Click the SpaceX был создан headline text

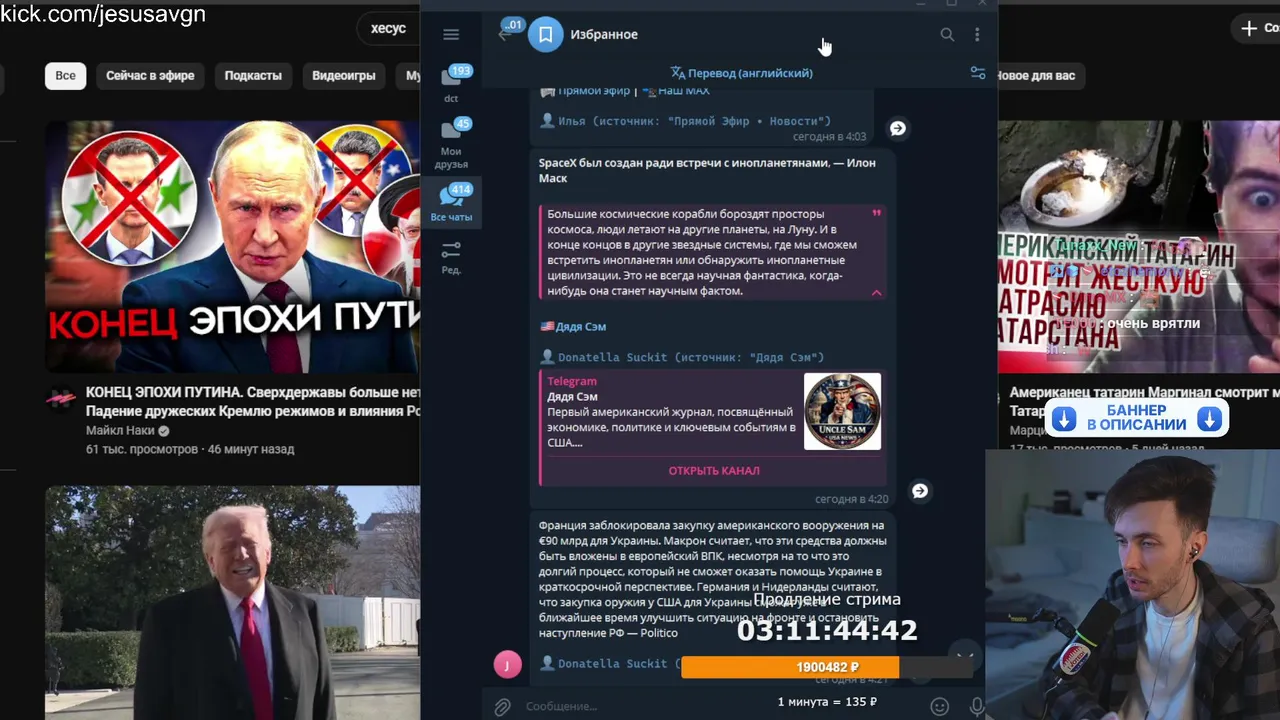click(707, 170)
